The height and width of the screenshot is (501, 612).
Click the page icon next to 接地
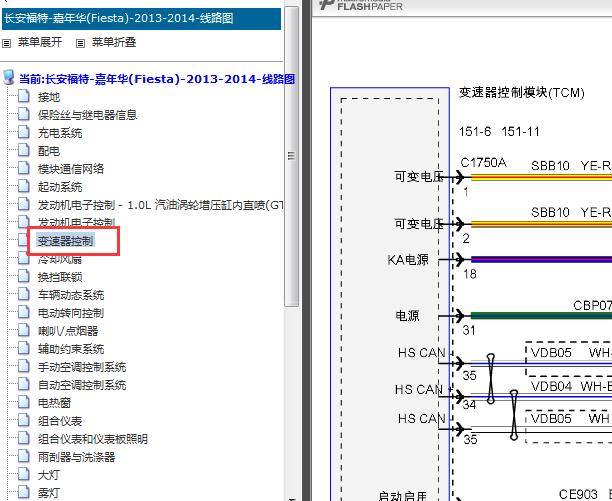point(24,96)
